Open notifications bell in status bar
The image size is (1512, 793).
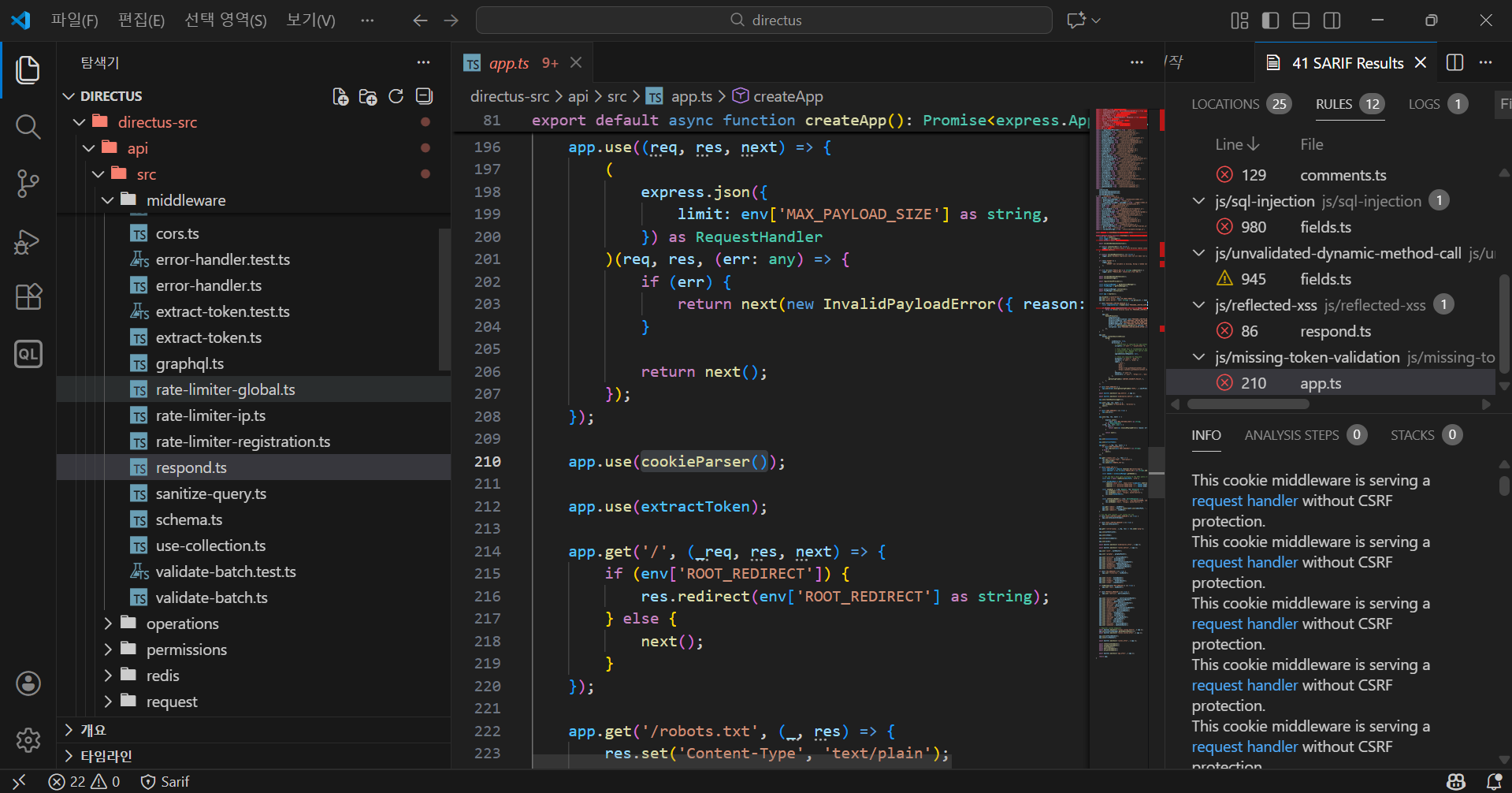coord(1494,781)
